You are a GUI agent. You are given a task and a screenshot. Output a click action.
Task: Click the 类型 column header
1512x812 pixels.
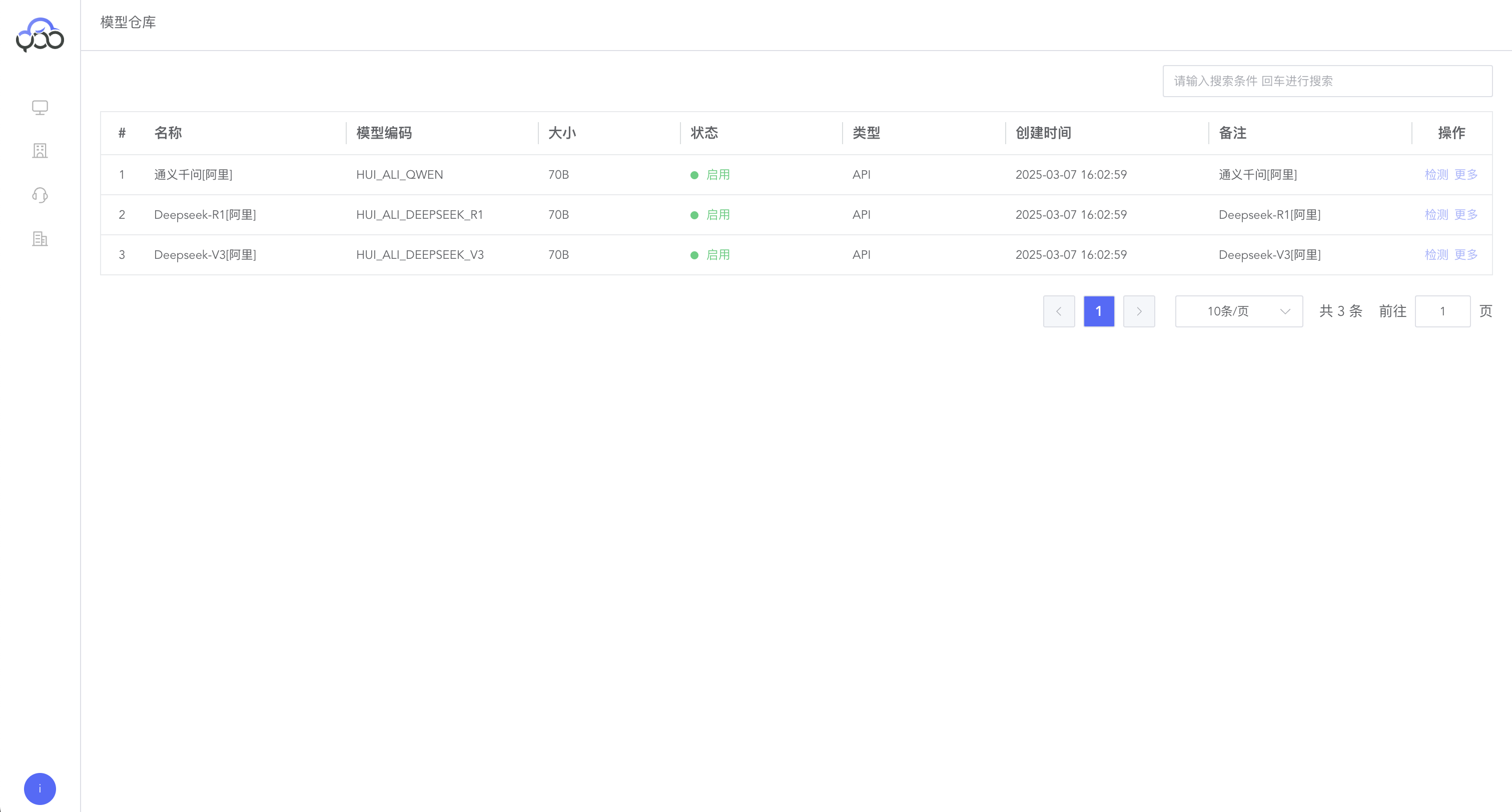(866, 133)
